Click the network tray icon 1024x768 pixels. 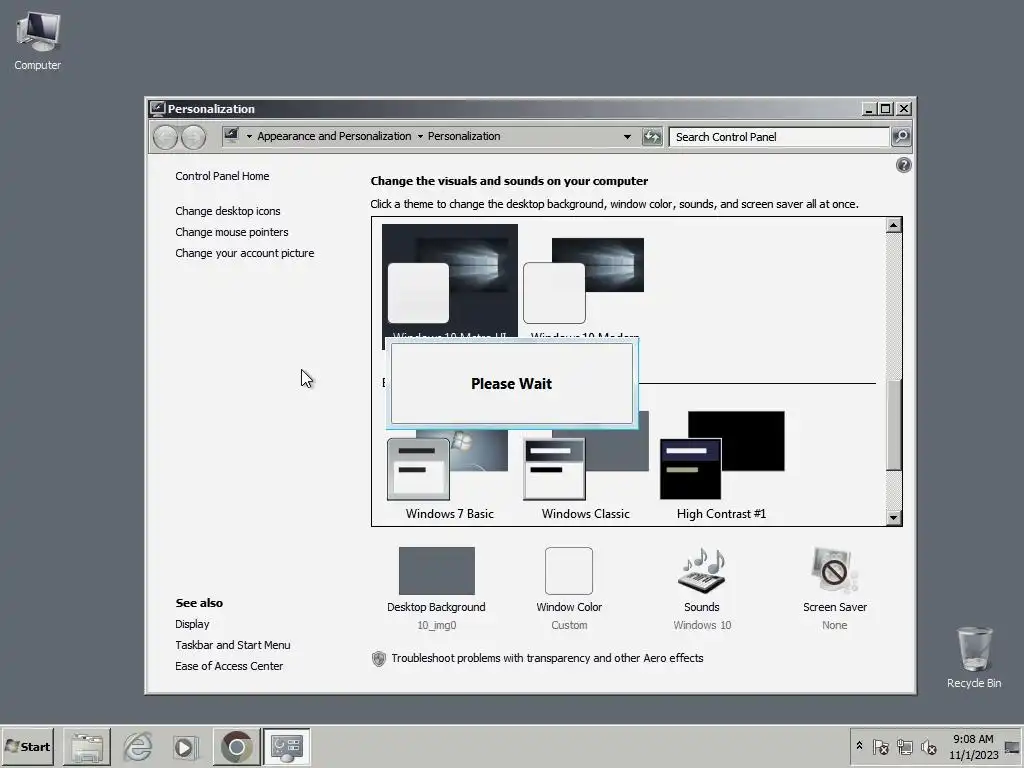(x=904, y=746)
